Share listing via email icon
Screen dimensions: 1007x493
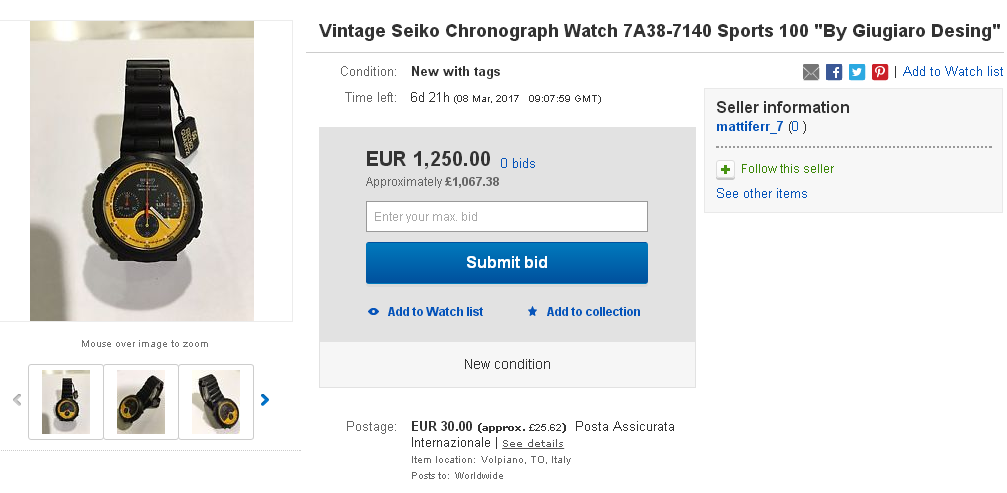pyautogui.click(x=811, y=72)
